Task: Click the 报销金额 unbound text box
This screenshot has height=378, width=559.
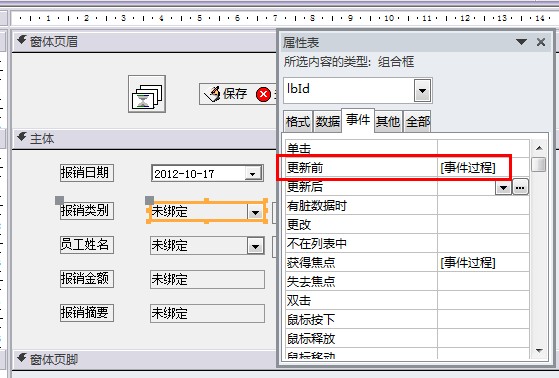Action: click(207, 280)
